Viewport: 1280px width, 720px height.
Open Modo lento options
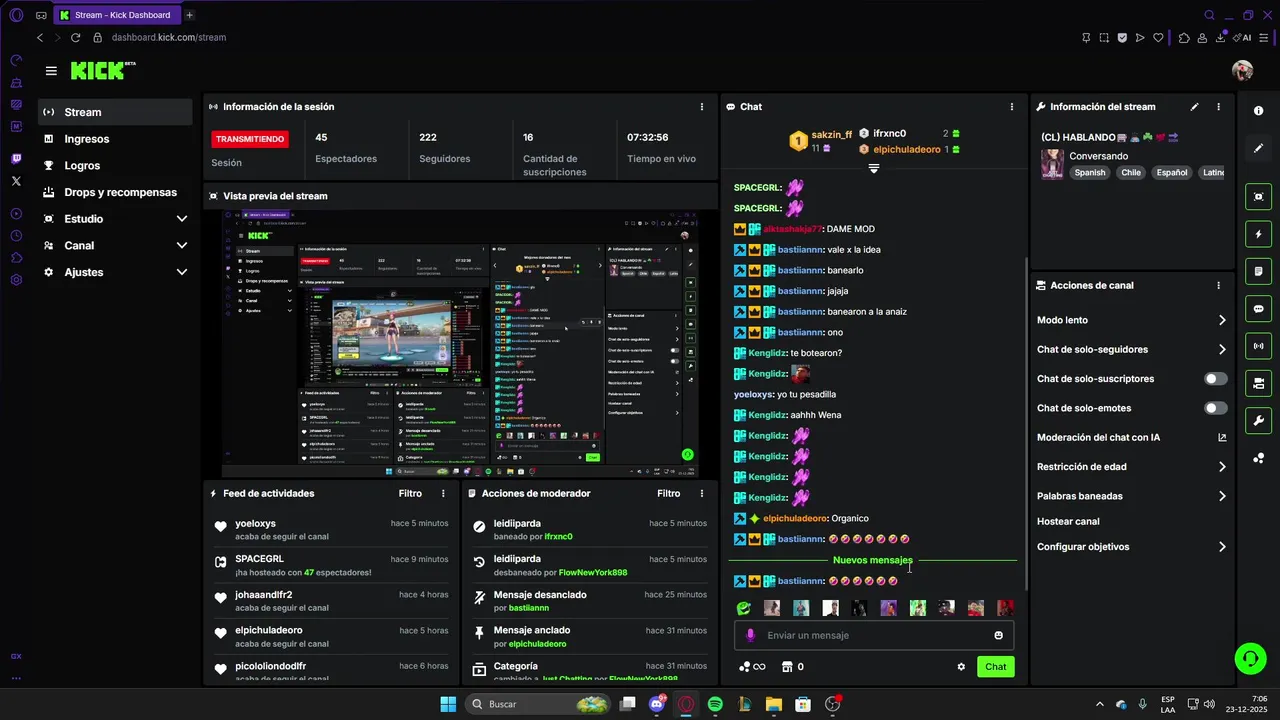1132,320
